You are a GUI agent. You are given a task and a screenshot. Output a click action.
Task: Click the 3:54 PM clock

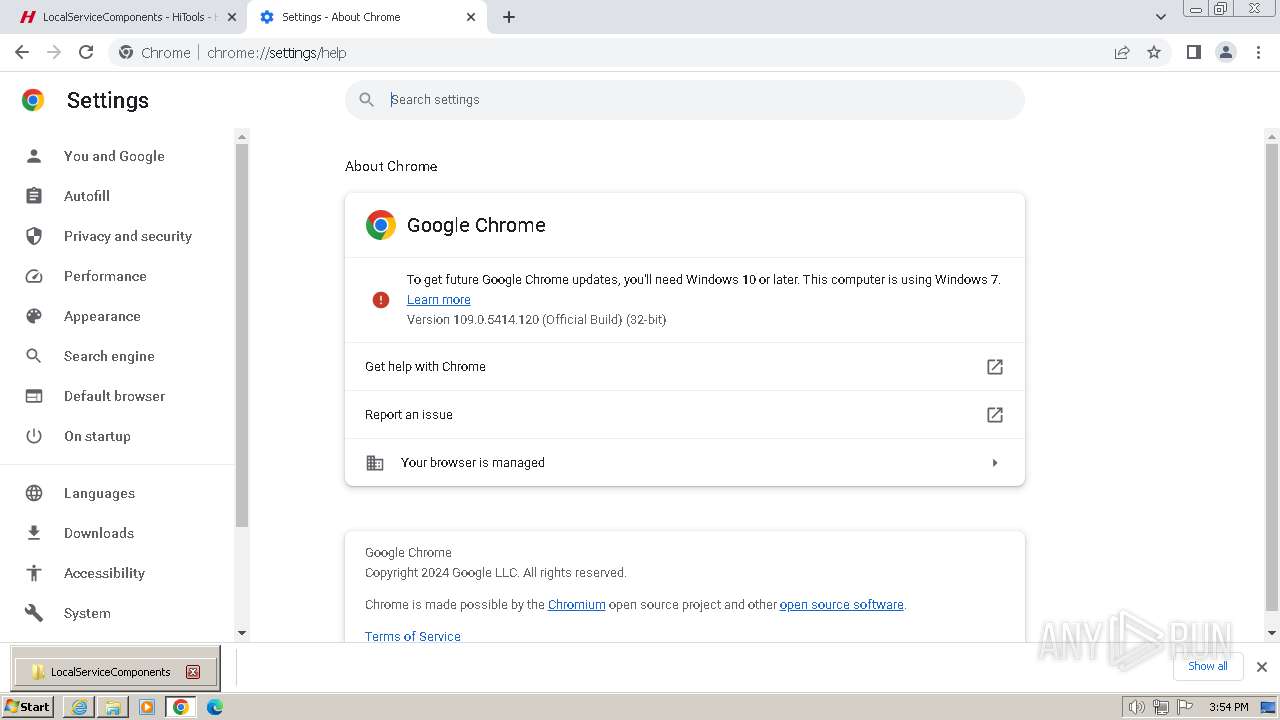click(1228, 707)
